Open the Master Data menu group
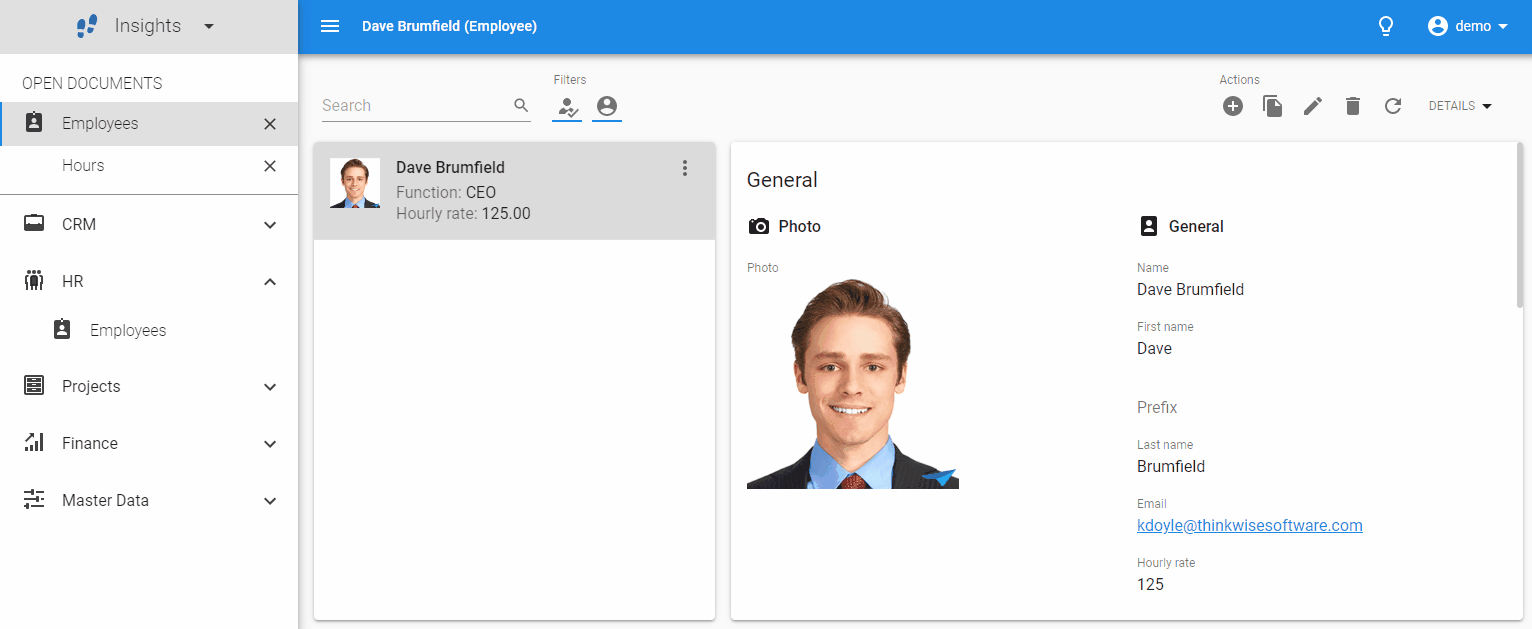 [149, 501]
